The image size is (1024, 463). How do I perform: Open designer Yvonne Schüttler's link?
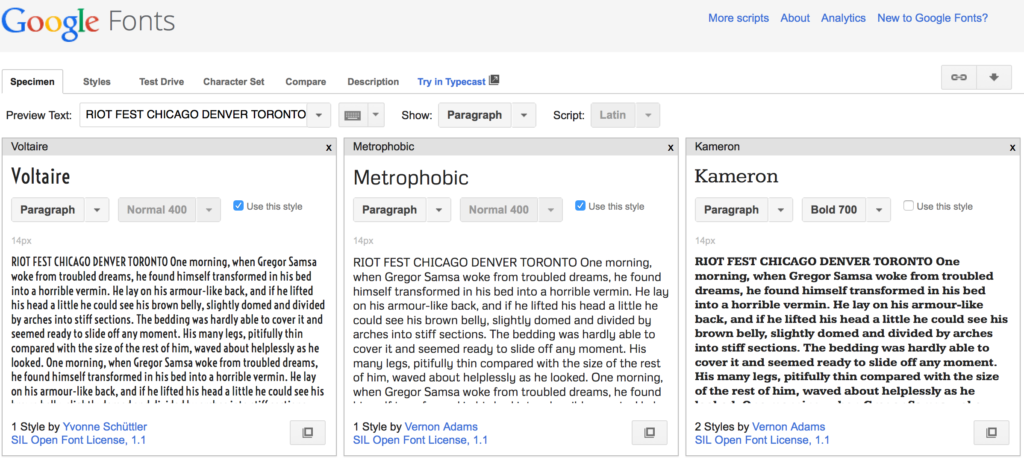(104, 426)
